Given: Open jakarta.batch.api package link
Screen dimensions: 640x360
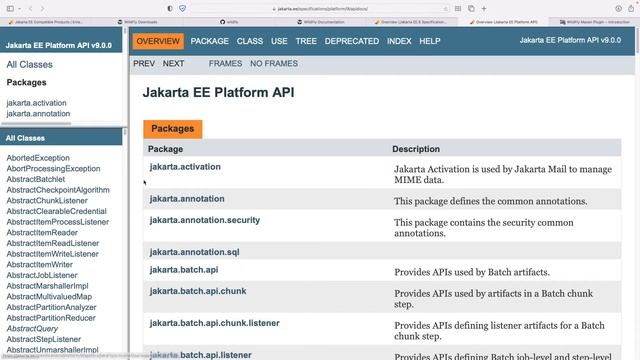Looking at the screenshot, I should point(184,270).
